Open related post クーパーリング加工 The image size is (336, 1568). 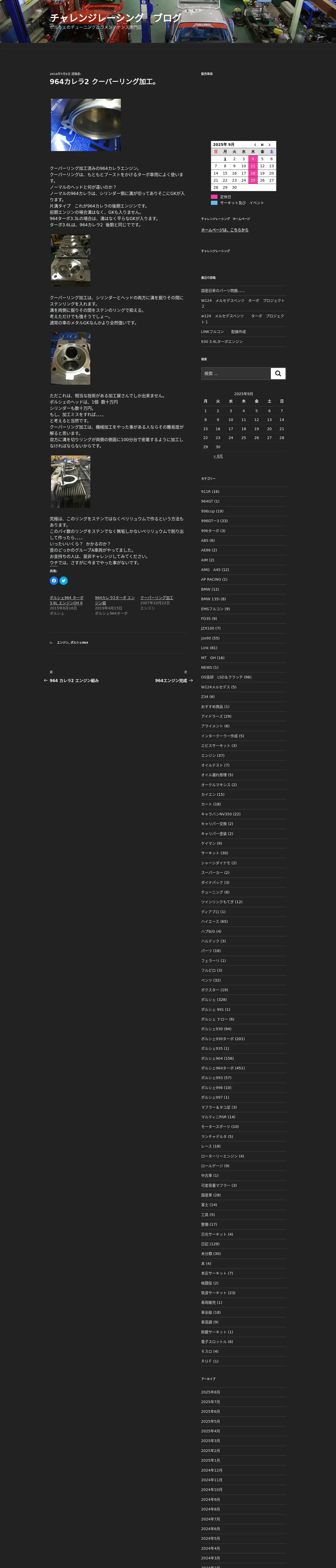[x=157, y=598]
